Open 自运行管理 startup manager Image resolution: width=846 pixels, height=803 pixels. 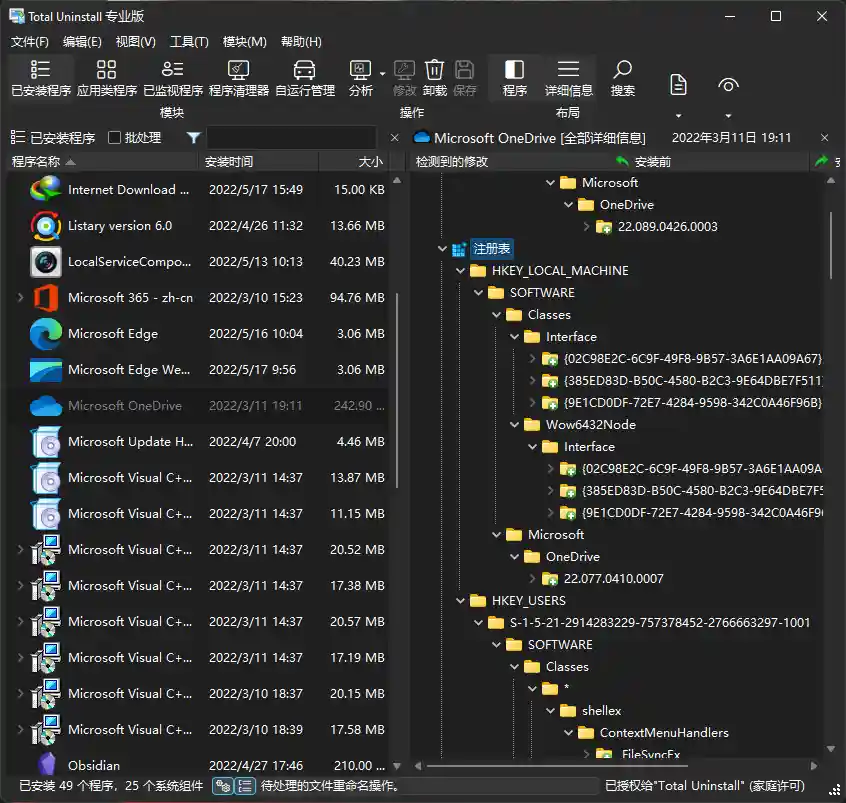point(304,77)
